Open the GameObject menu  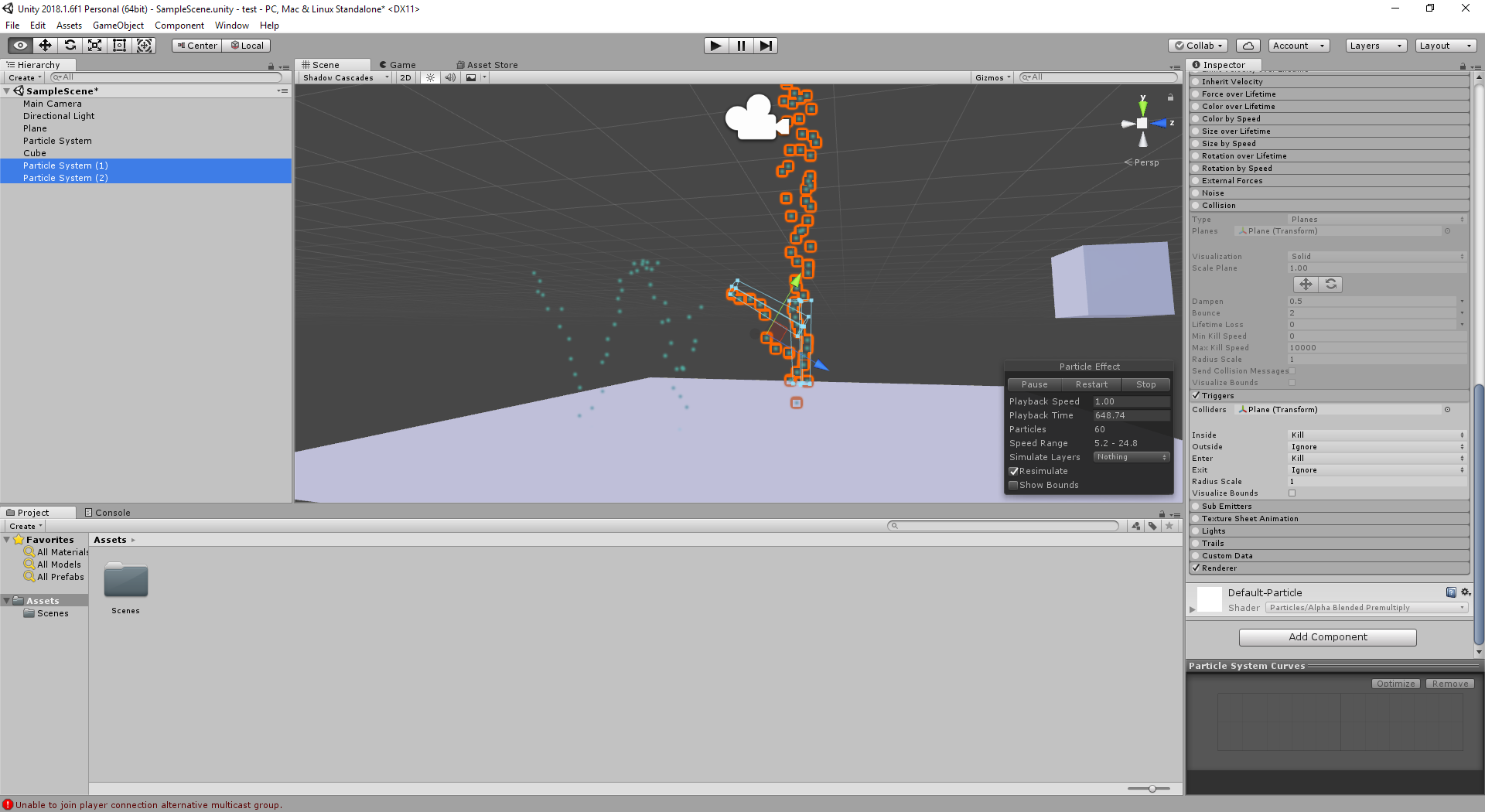coord(118,26)
